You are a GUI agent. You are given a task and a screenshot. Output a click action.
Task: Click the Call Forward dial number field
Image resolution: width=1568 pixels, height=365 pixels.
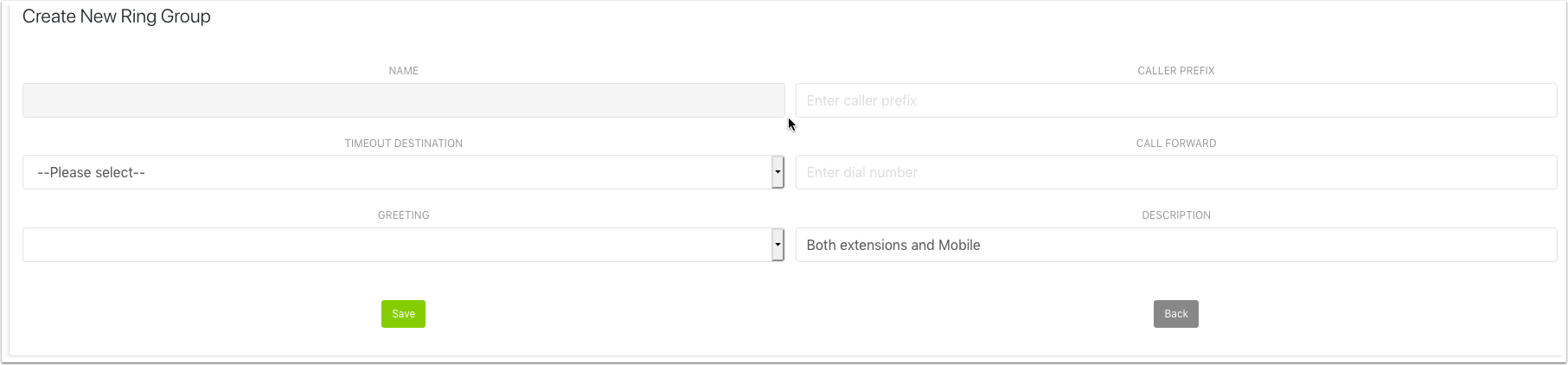point(1175,172)
